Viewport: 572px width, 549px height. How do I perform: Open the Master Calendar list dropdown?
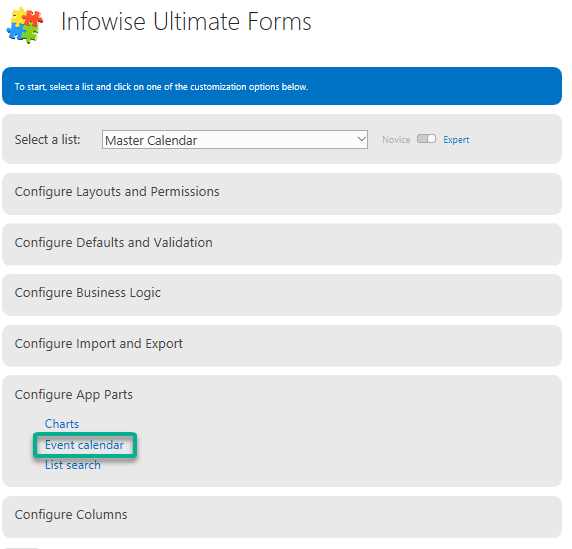235,140
